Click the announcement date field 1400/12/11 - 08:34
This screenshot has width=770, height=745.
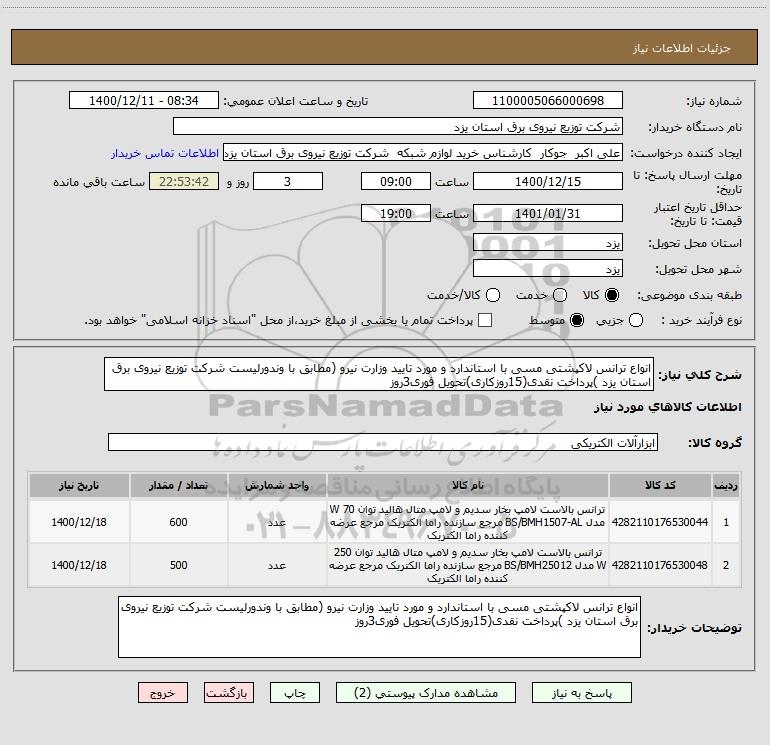[144, 100]
